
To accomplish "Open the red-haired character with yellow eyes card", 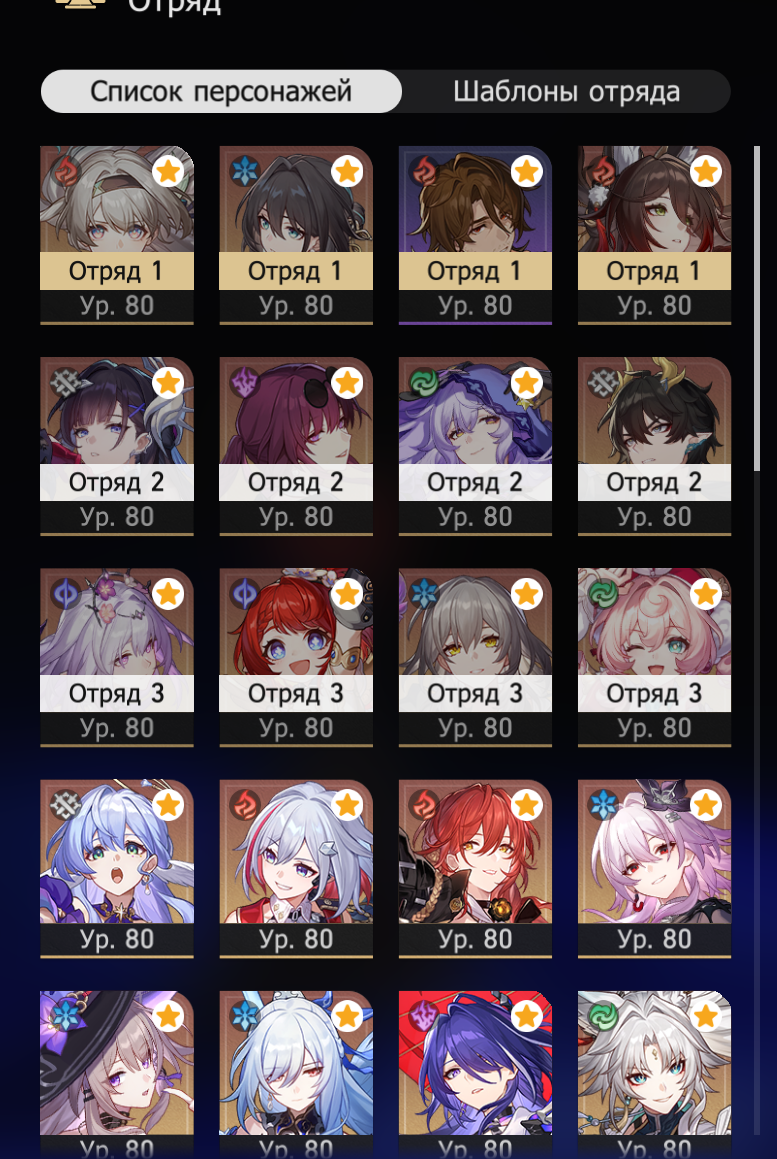I will click(475, 869).
